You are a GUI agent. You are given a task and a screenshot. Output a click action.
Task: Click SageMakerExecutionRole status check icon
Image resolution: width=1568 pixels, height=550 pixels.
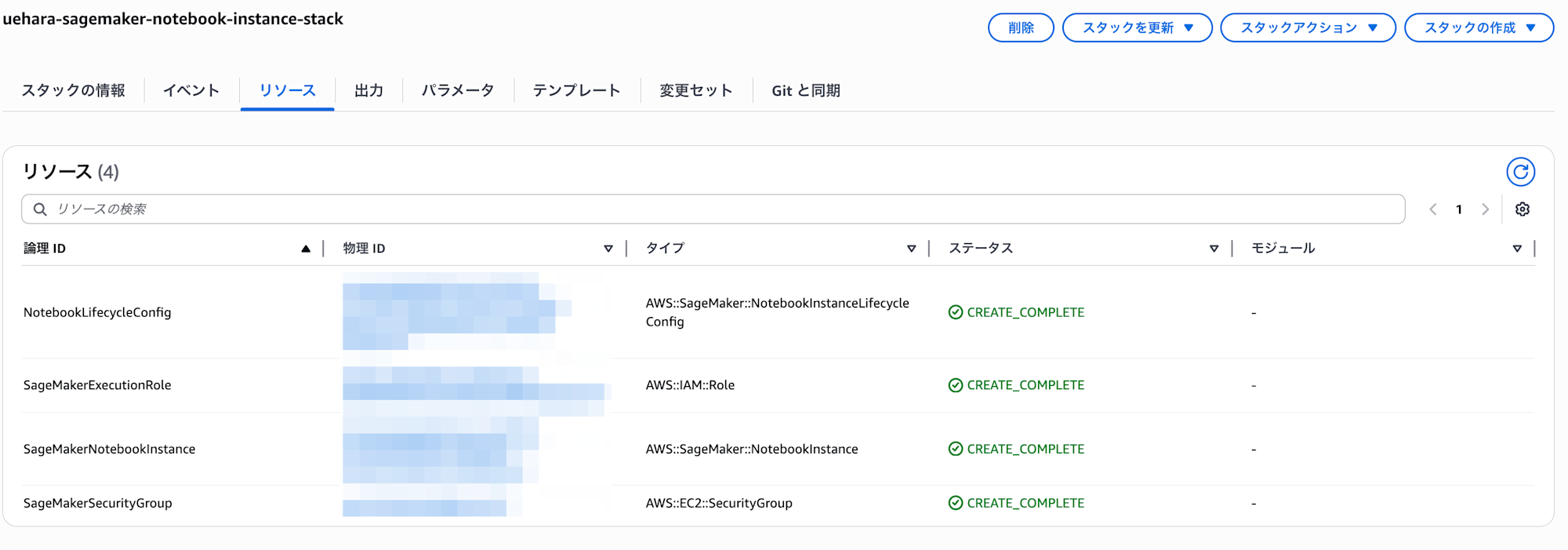[x=955, y=385]
